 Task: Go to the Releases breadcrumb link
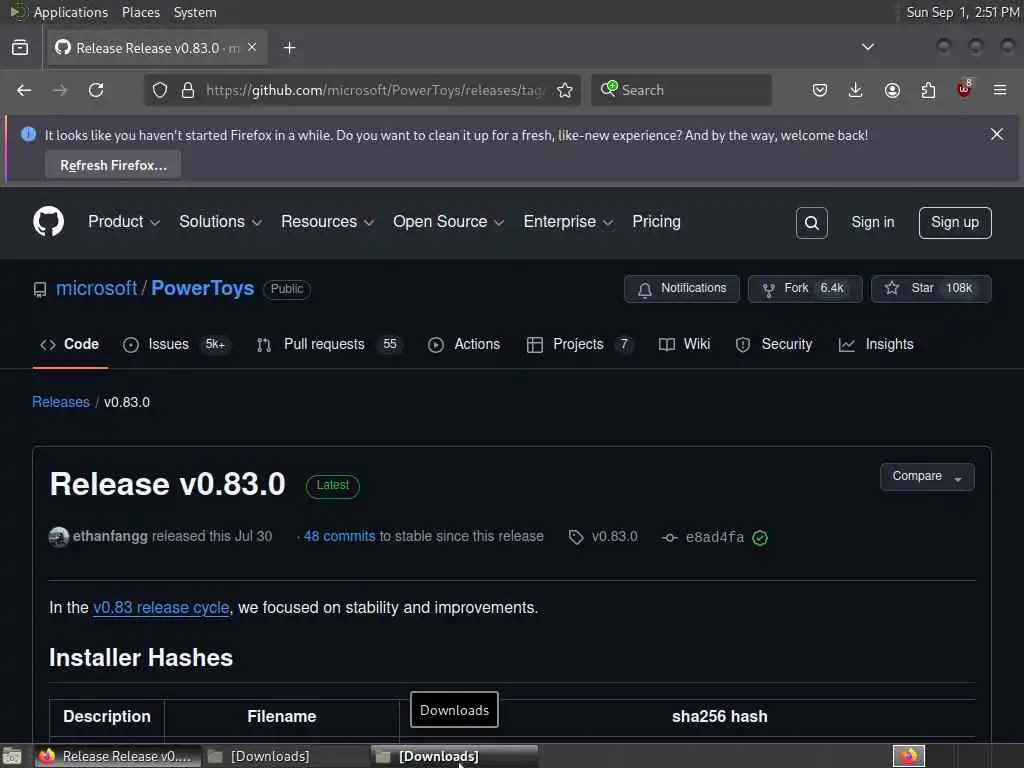click(x=61, y=402)
